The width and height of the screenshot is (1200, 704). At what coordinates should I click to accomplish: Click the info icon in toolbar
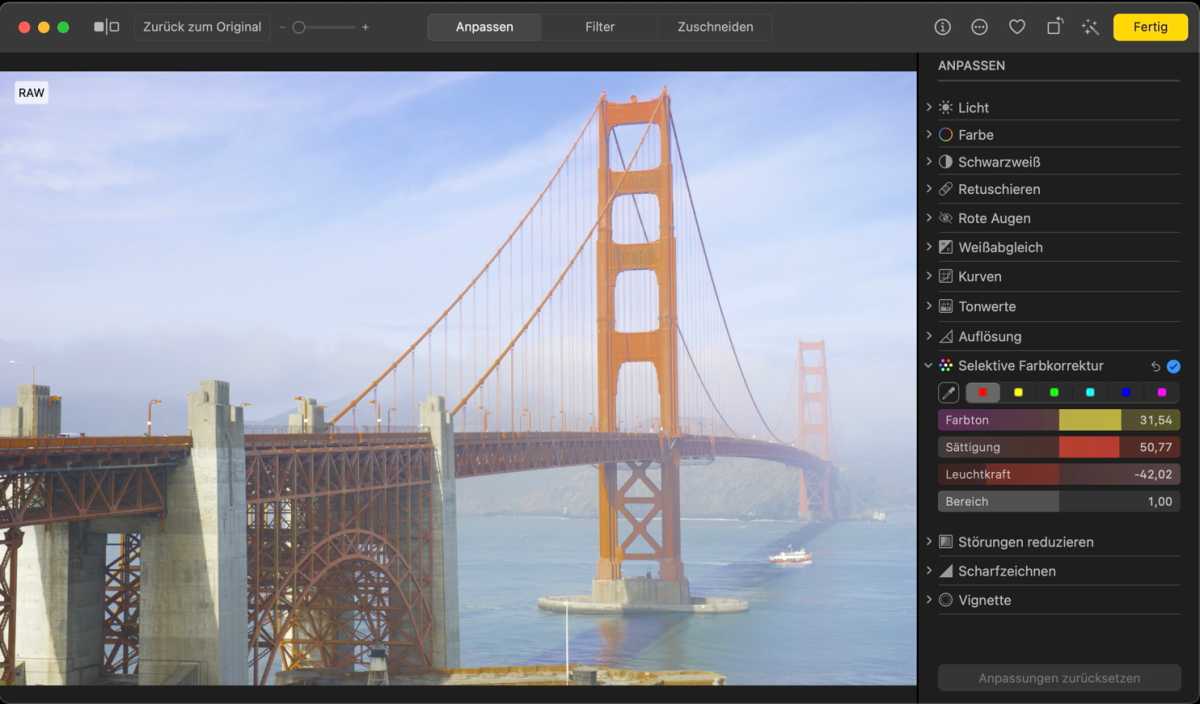(x=942, y=27)
